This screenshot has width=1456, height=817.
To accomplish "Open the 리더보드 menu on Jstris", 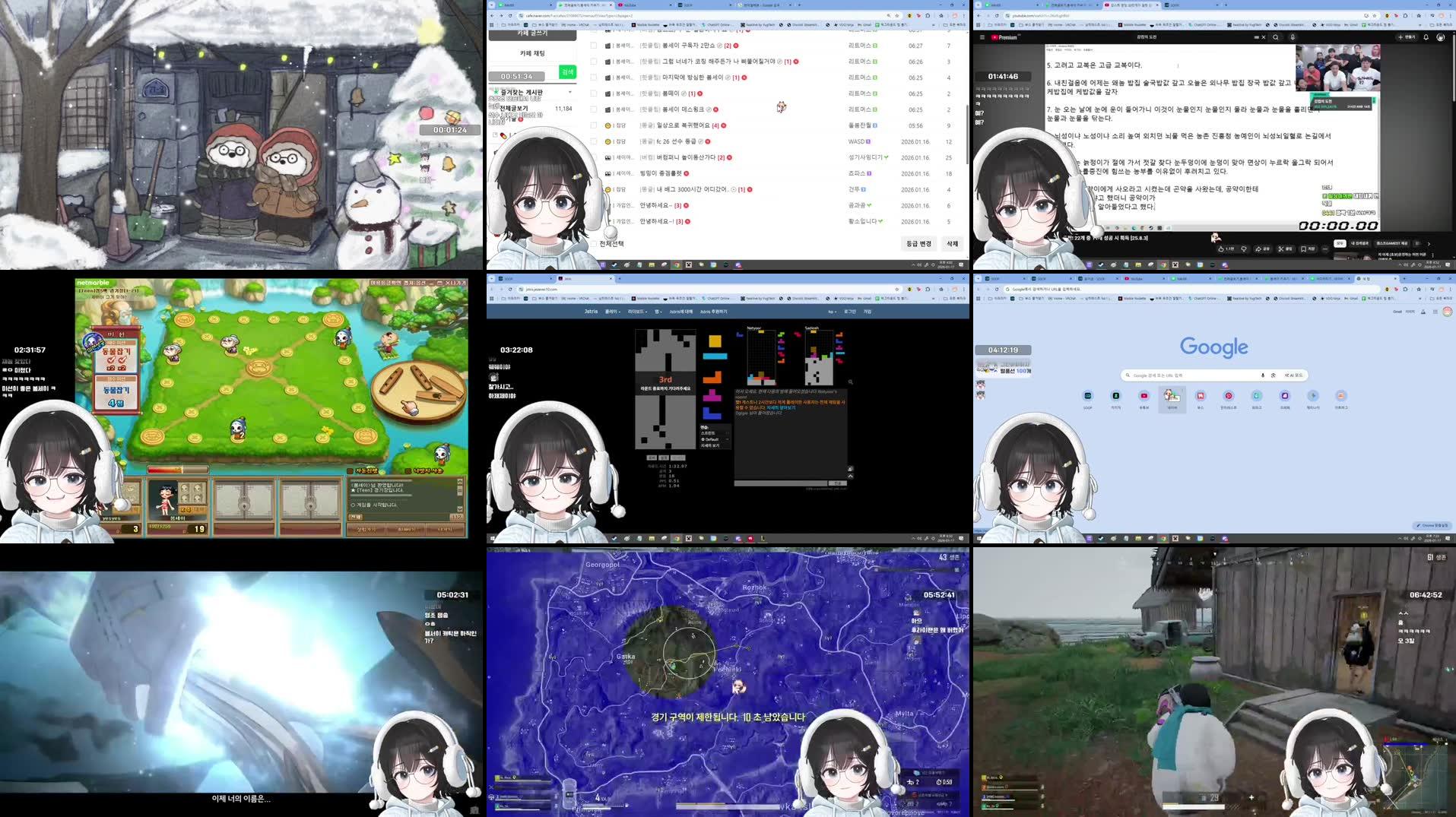I will [638, 311].
